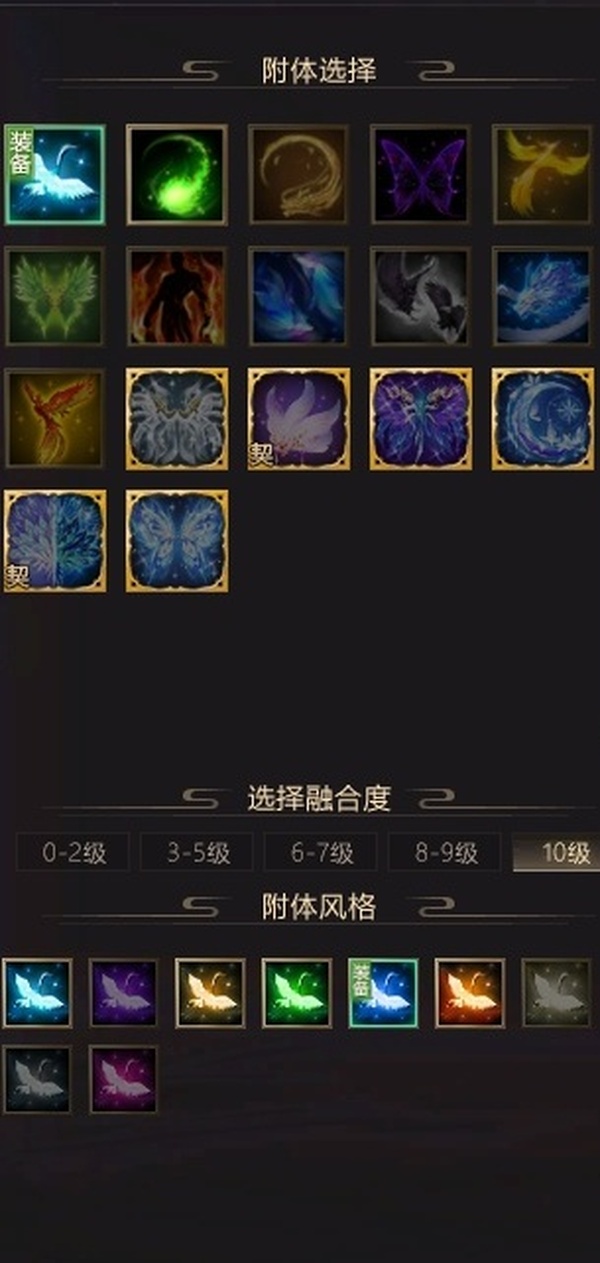This screenshot has height=1263, width=600.
Task: Select the green leafy wings spirit
Action: click(x=55, y=297)
